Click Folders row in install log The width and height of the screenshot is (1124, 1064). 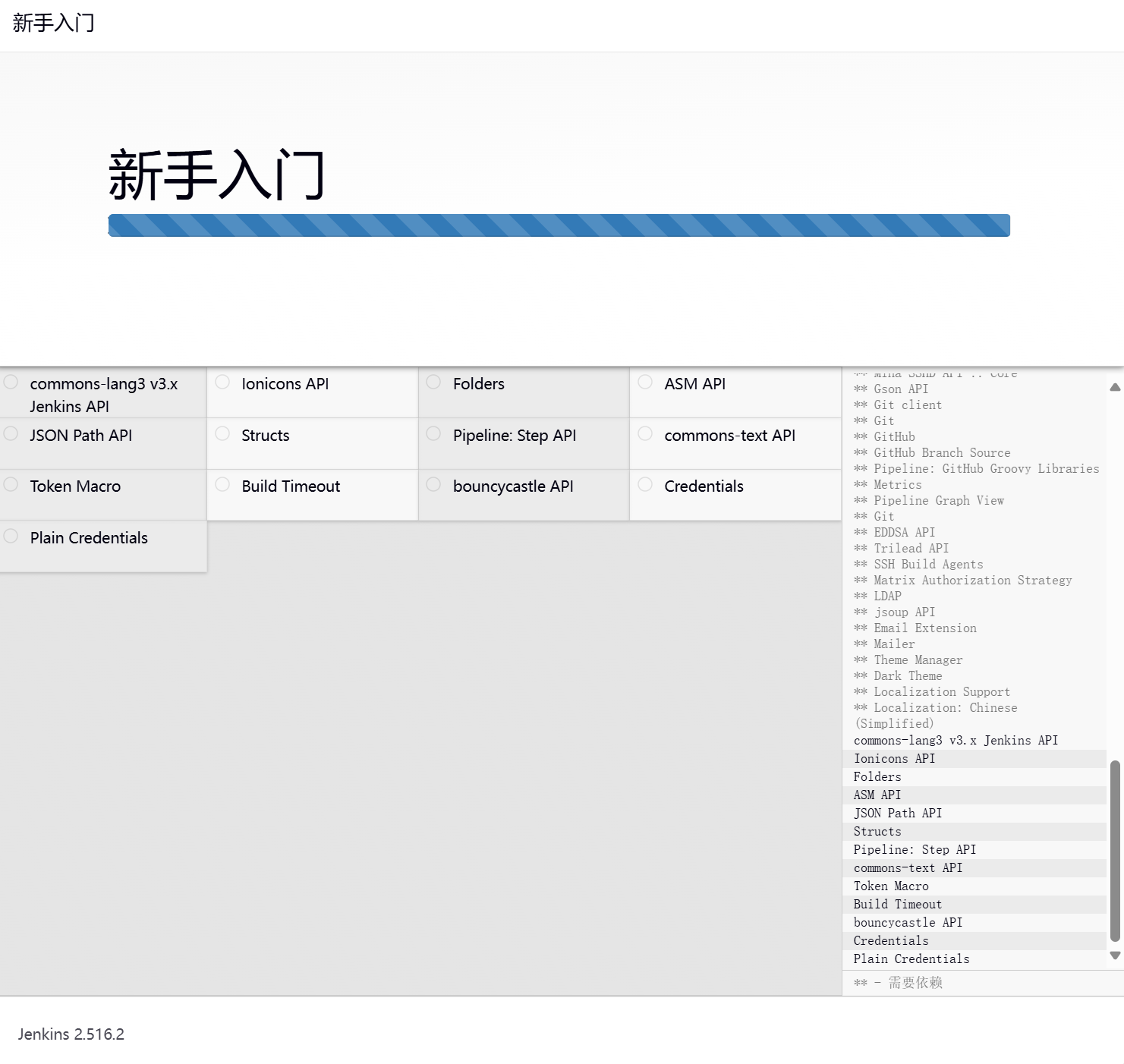tap(974, 777)
